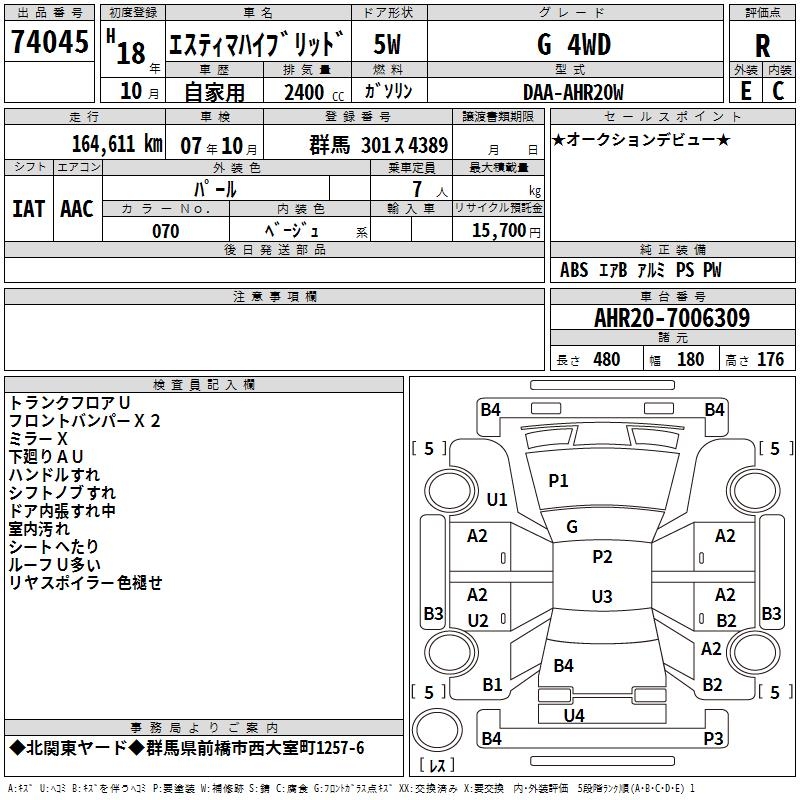Image resolution: width=800 pixels, height=800 pixels.
Task: Click the air conditioner value AAC
Action: [77, 209]
